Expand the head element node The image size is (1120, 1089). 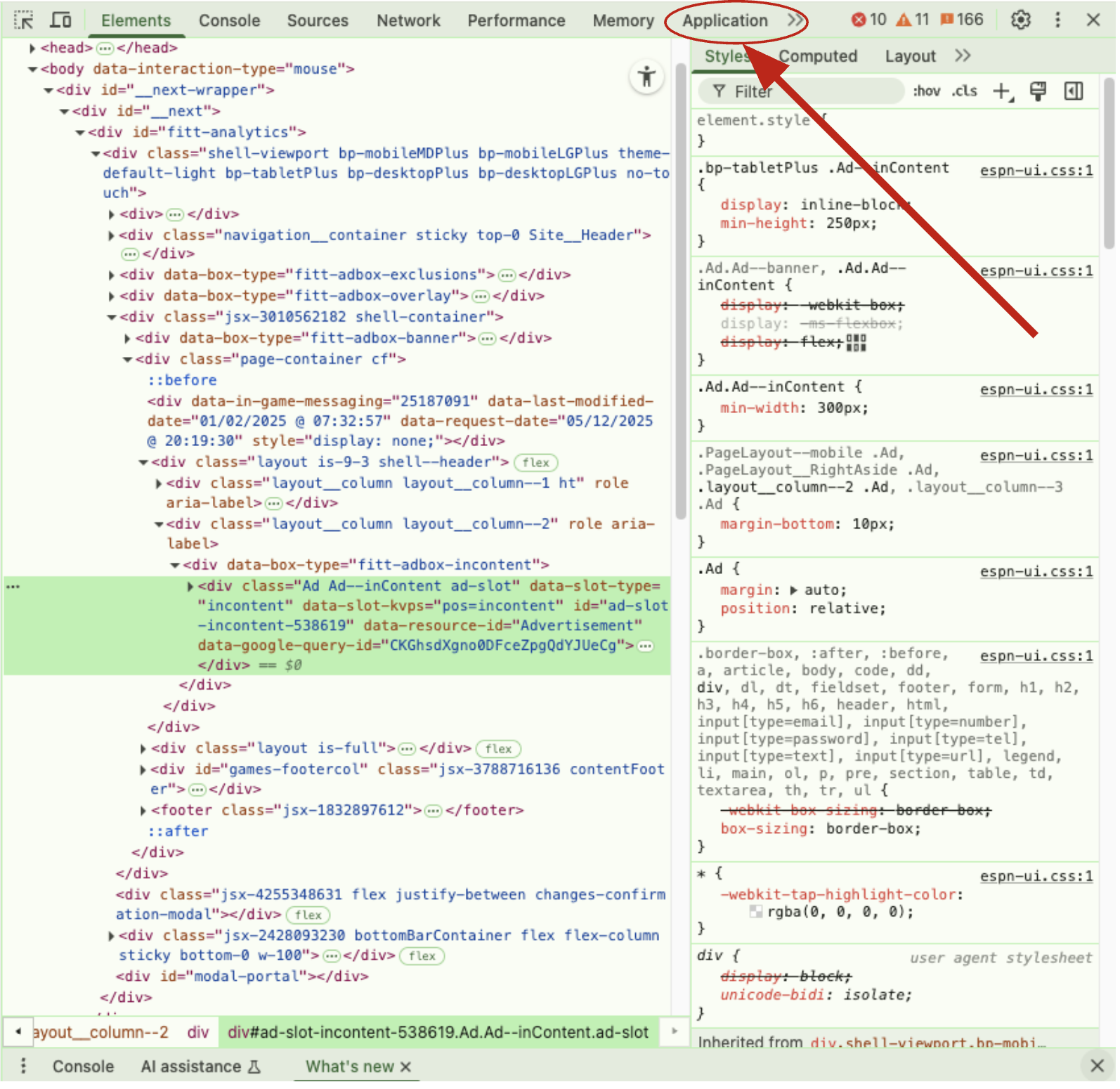[32, 48]
